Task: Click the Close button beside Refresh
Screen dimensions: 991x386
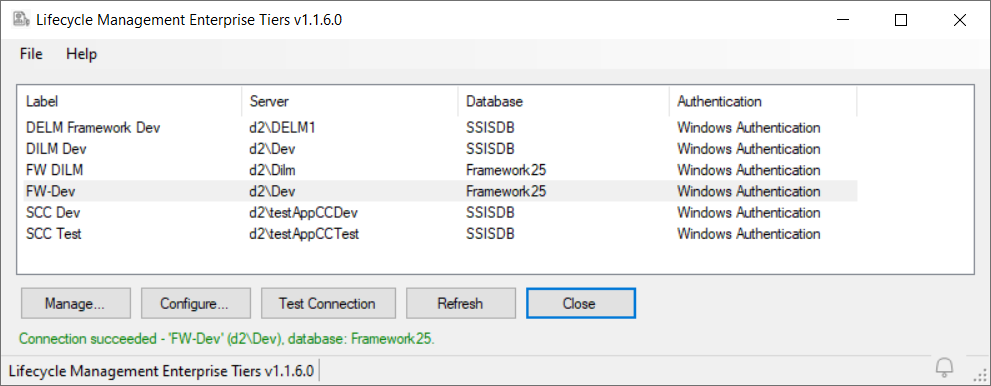Action: point(580,303)
